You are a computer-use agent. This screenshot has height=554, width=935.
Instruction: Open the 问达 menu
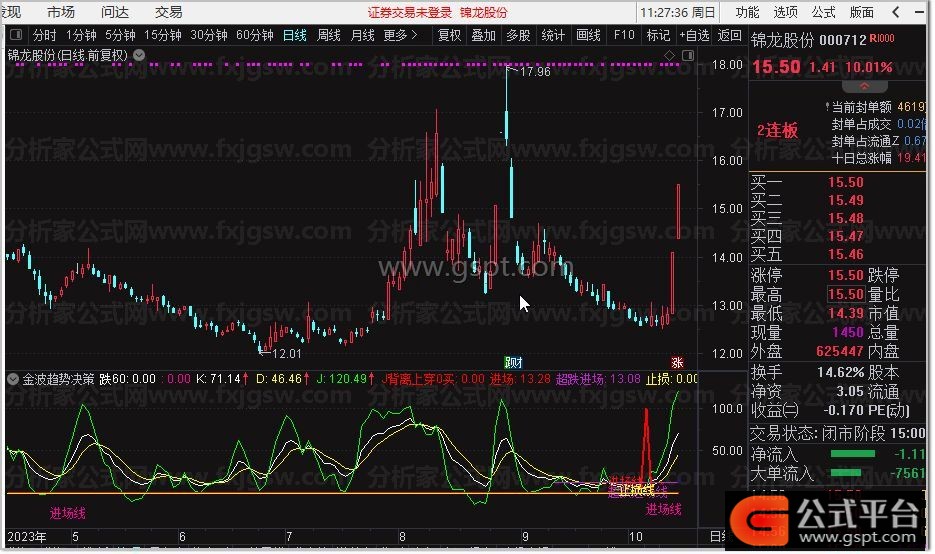tap(114, 12)
